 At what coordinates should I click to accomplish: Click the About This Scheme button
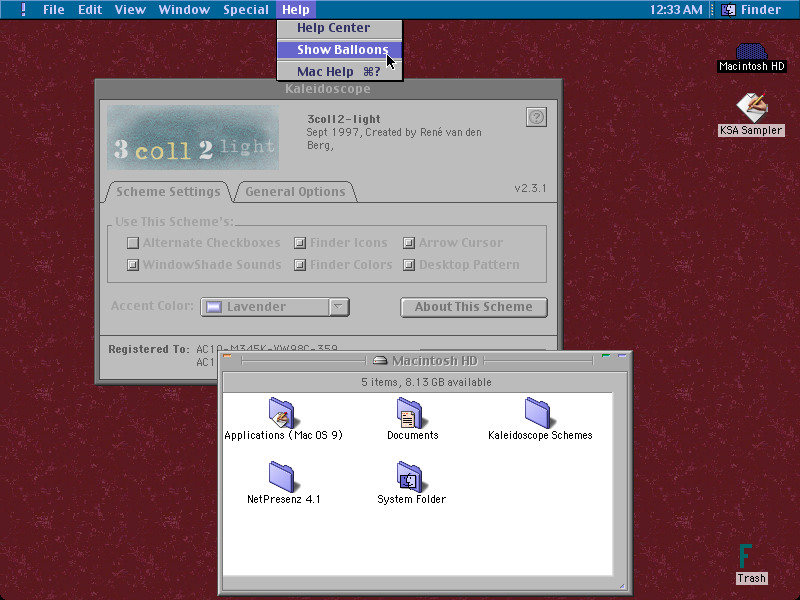tap(473, 307)
